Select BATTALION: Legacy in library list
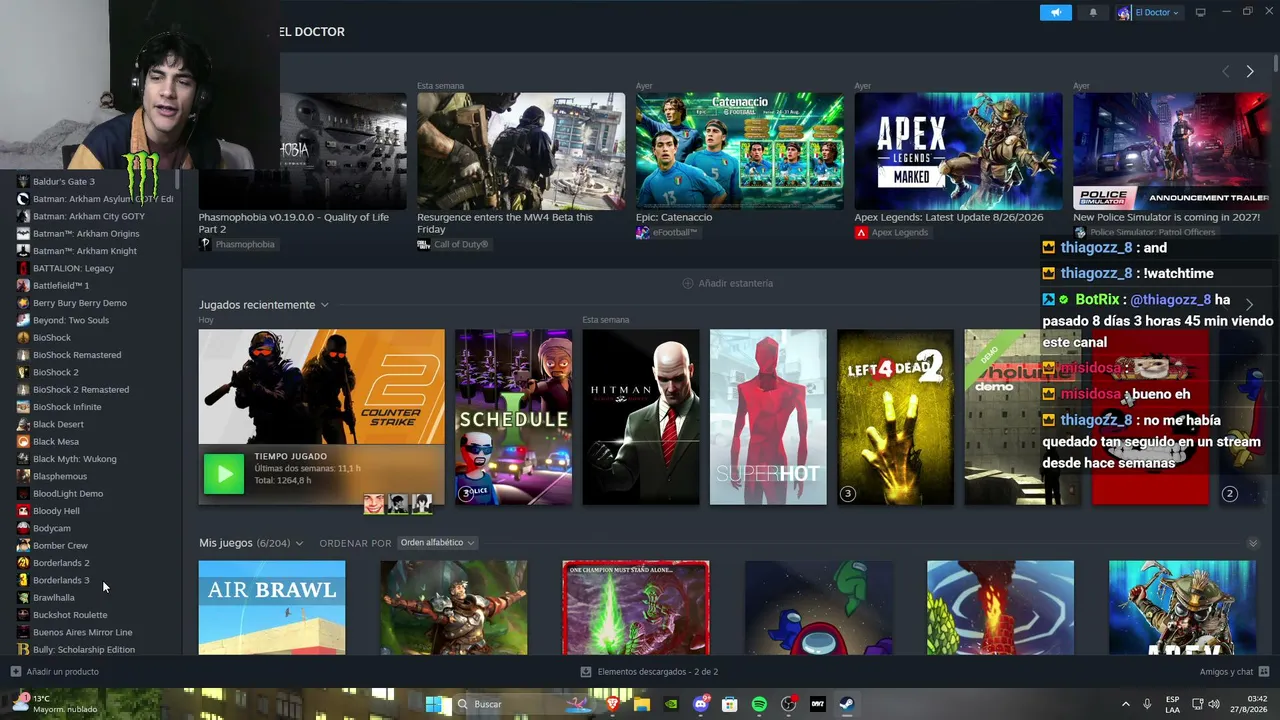Image resolution: width=1280 pixels, height=720 pixels. click(x=73, y=268)
